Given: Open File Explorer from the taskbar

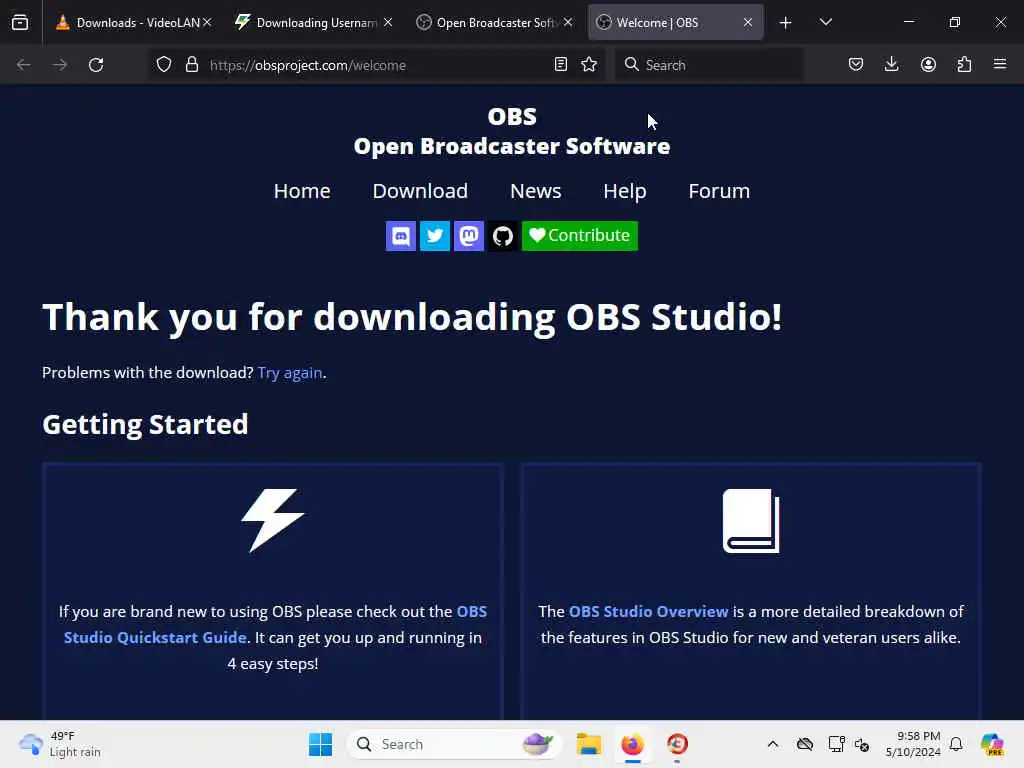Looking at the screenshot, I should (588, 744).
